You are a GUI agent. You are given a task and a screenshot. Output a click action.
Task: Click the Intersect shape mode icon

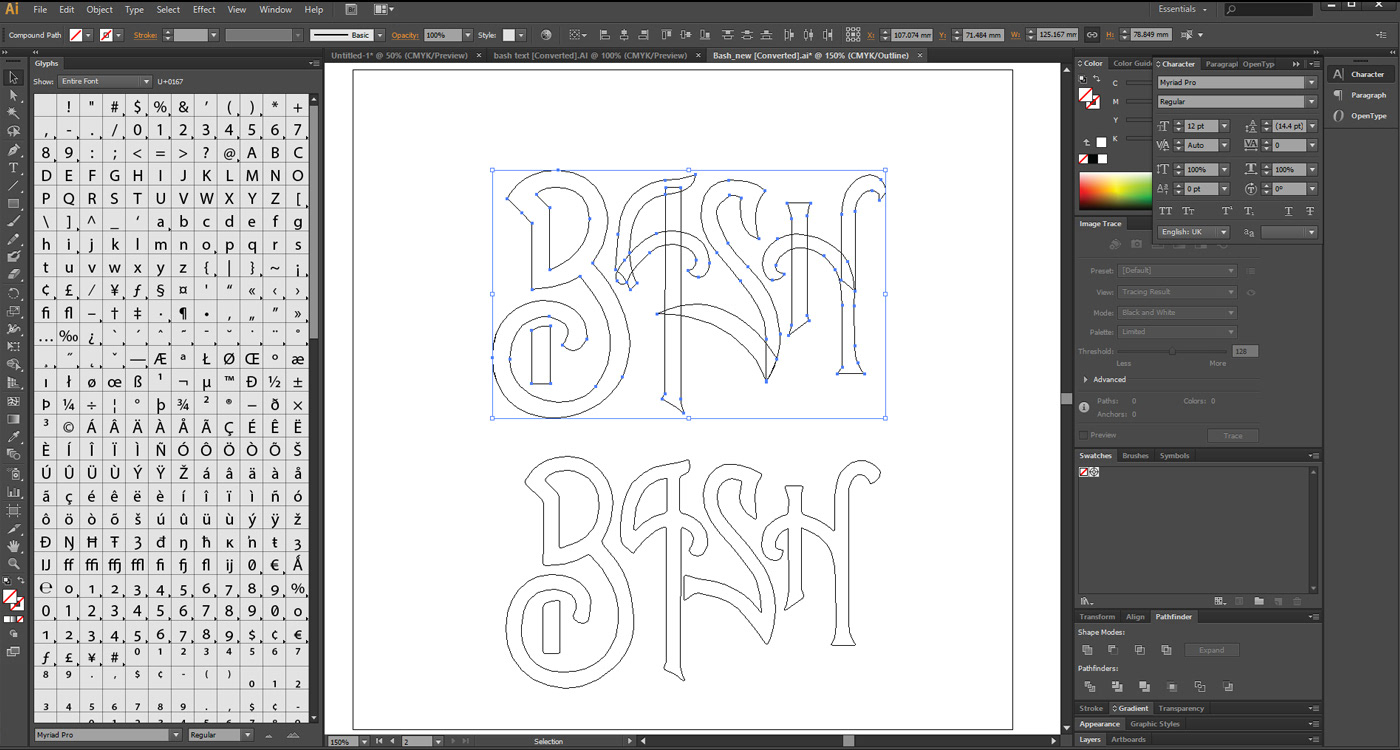click(x=1141, y=649)
